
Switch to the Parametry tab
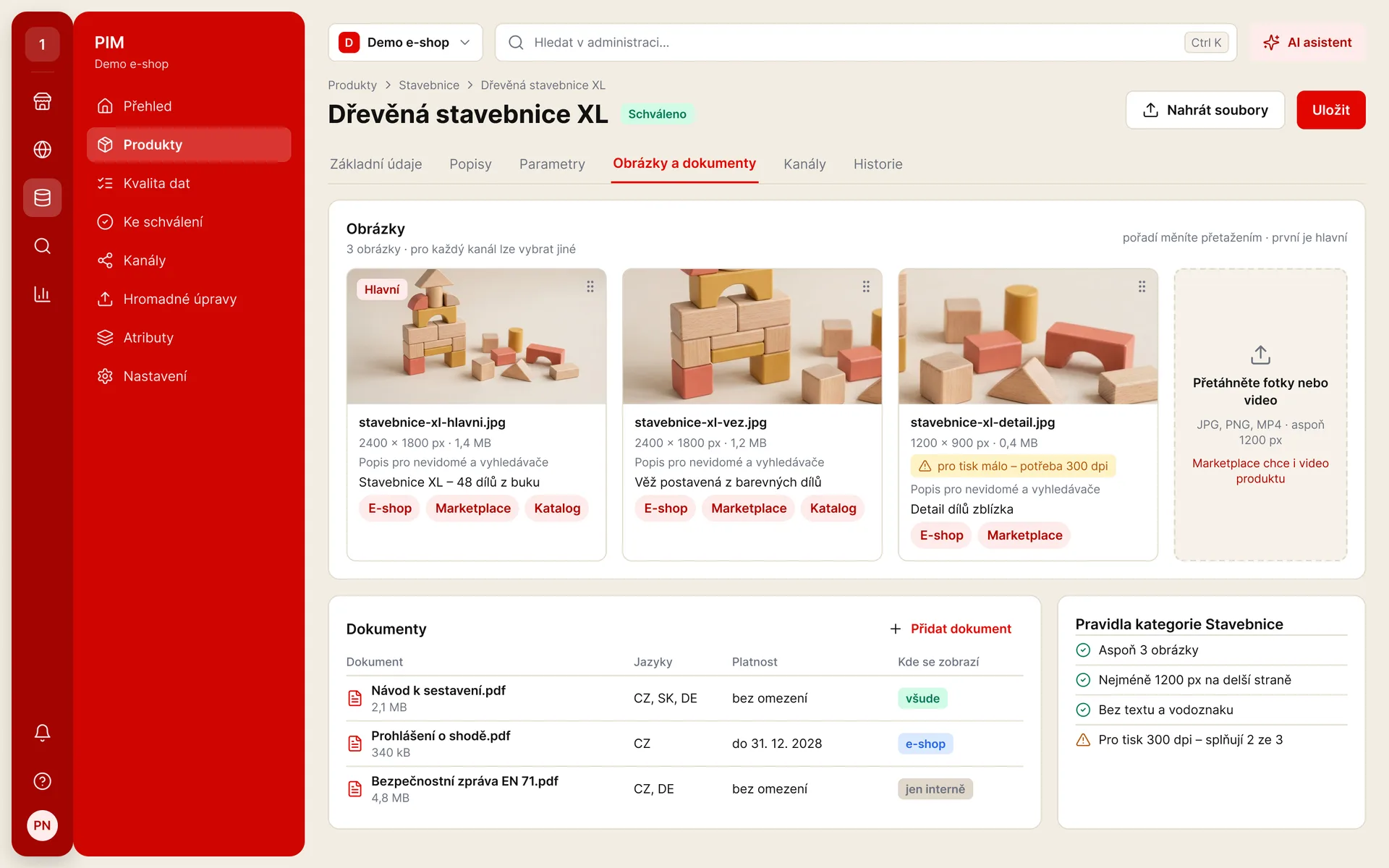point(552,164)
